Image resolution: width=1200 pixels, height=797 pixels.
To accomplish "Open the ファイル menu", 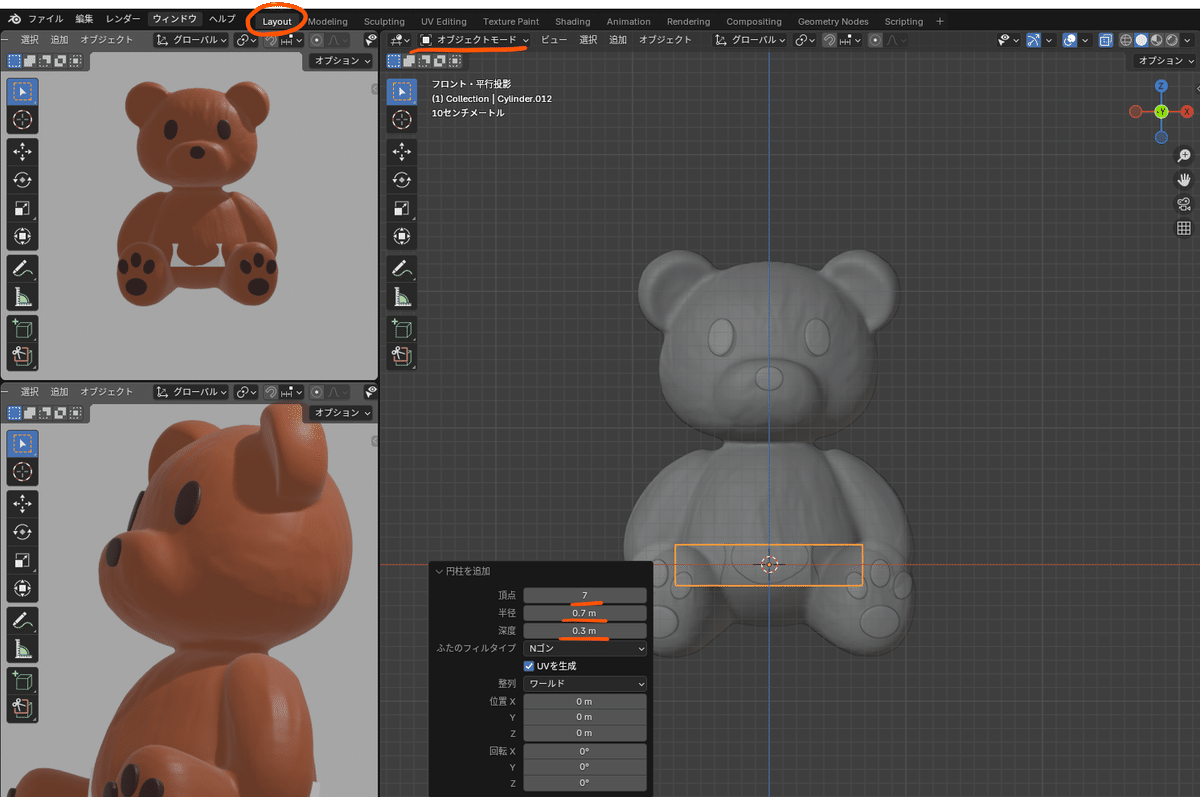I will pyautogui.click(x=45, y=19).
